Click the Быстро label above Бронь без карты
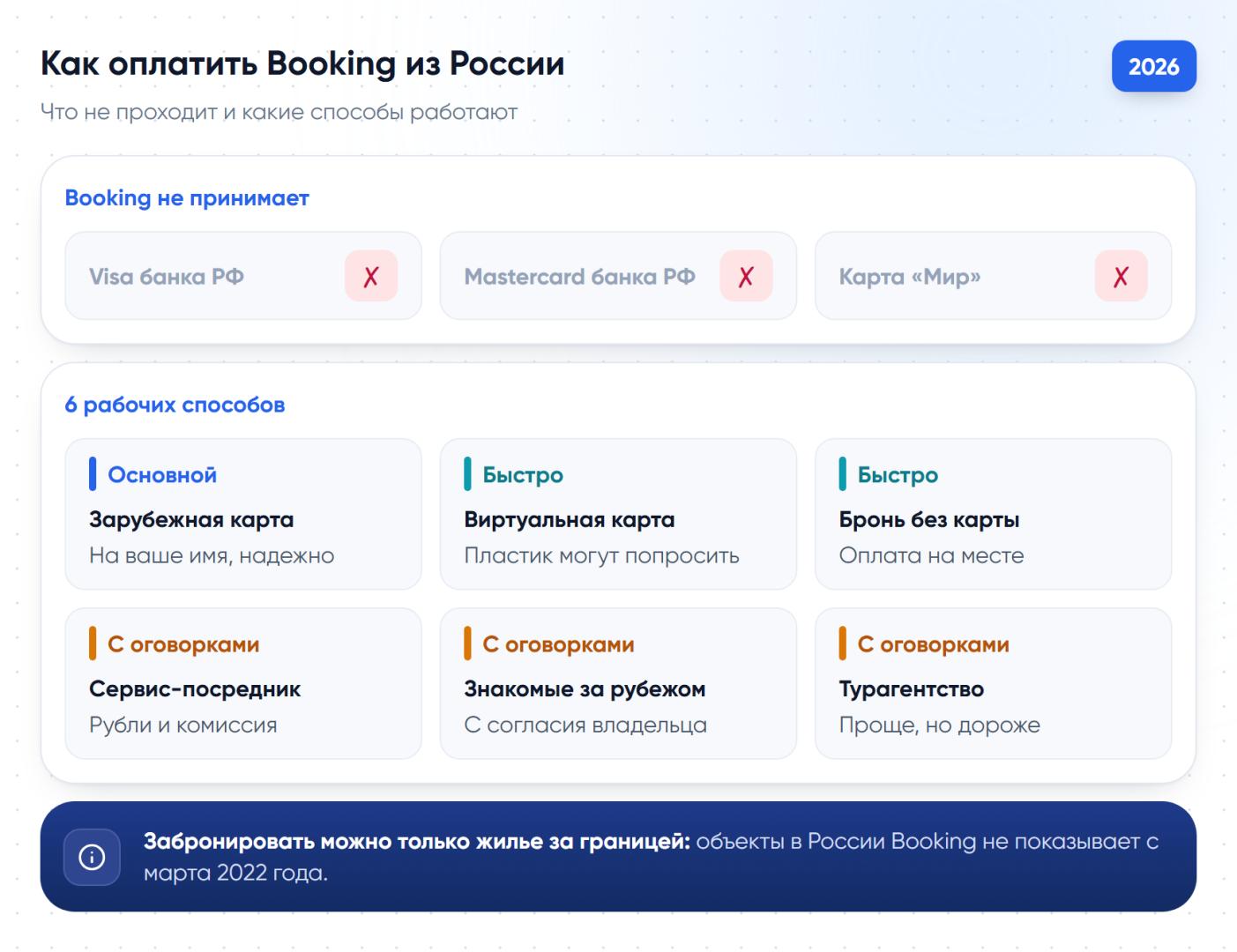The height and width of the screenshot is (952, 1237). 898,475
